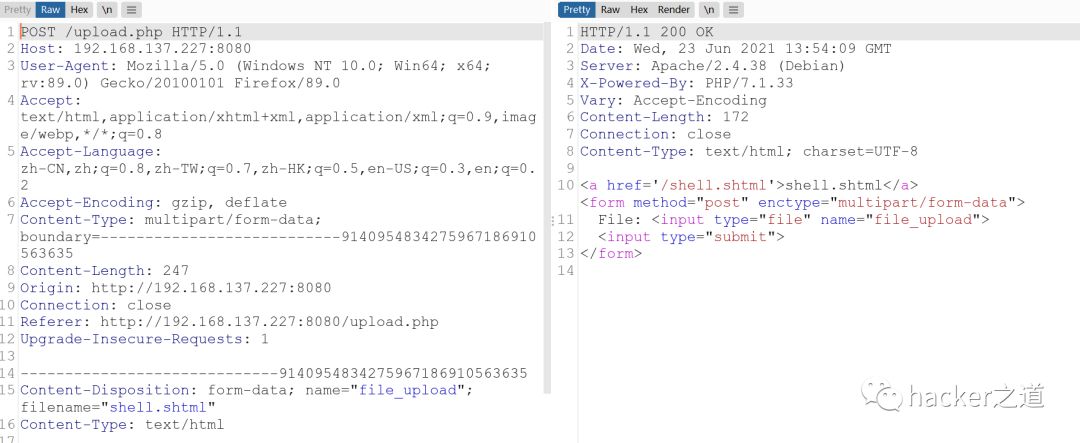Click the request "Connection: close" header
Image resolution: width=1080 pixels, height=443 pixels.
(x=96, y=305)
